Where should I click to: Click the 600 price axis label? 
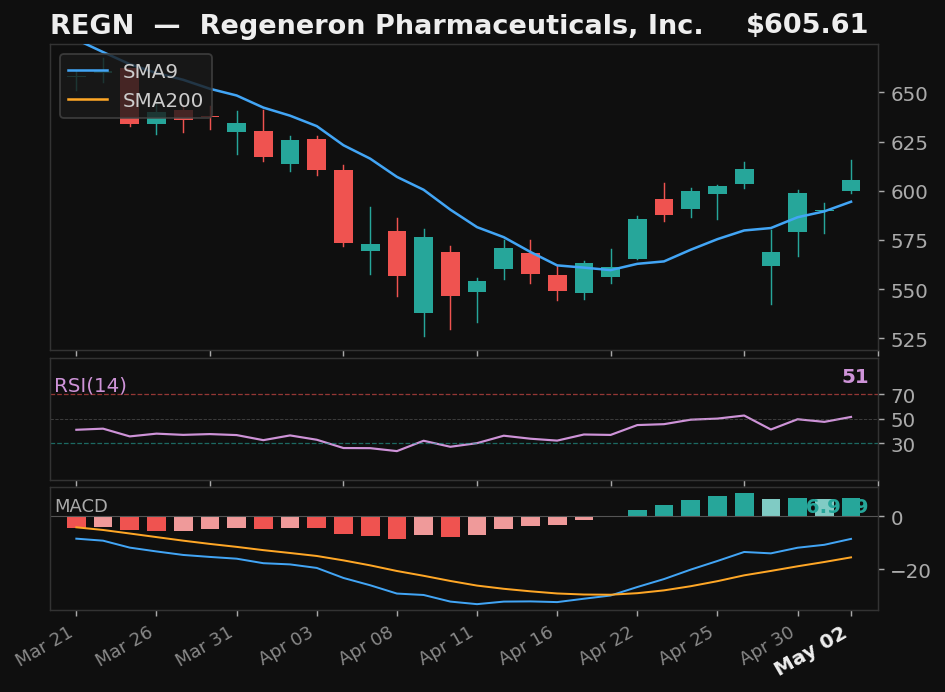909,192
